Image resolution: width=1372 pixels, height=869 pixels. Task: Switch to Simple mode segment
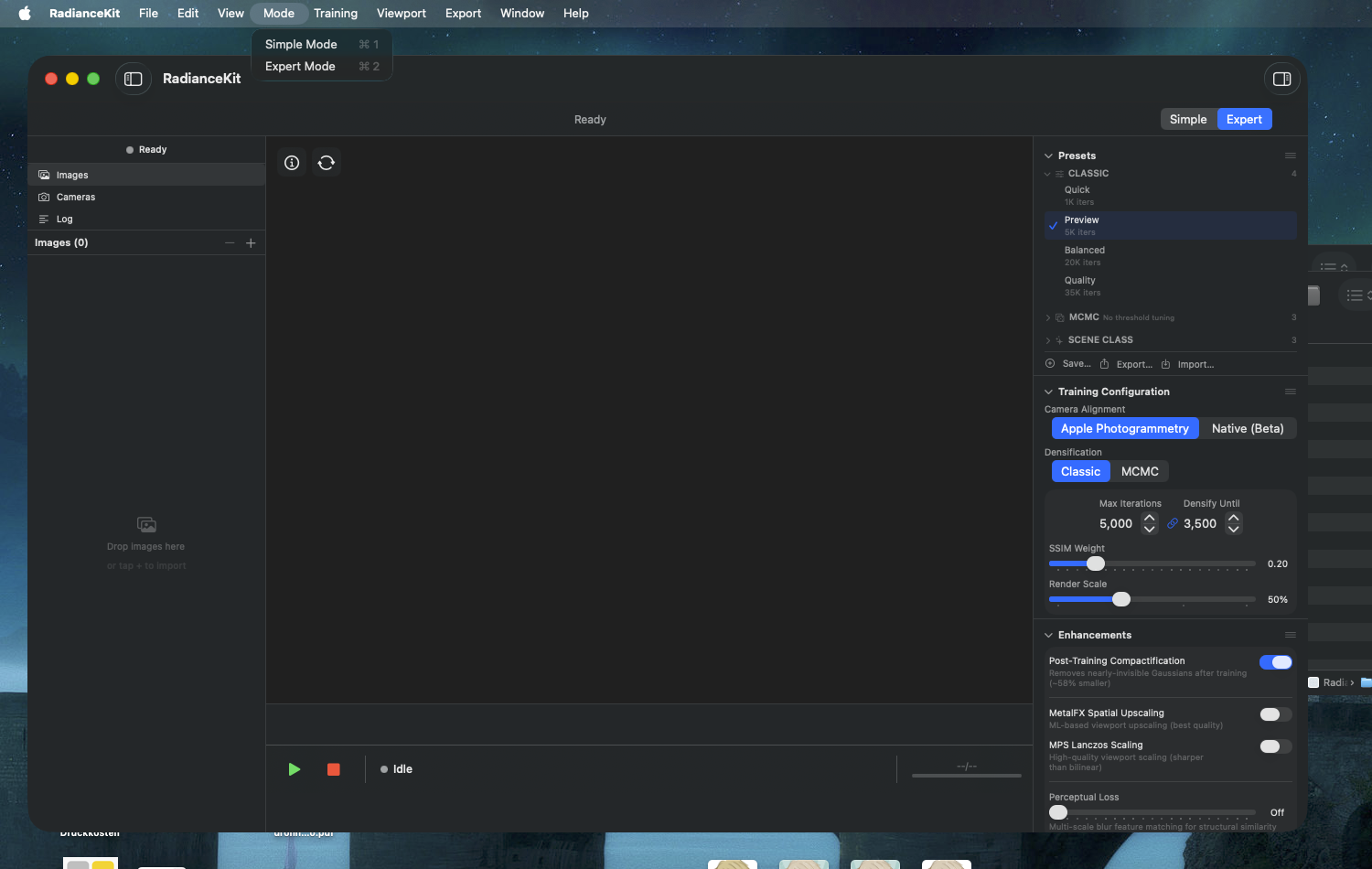coord(1188,120)
